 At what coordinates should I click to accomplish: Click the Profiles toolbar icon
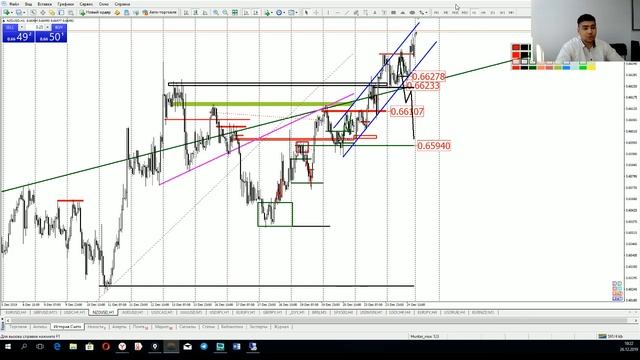18,12
